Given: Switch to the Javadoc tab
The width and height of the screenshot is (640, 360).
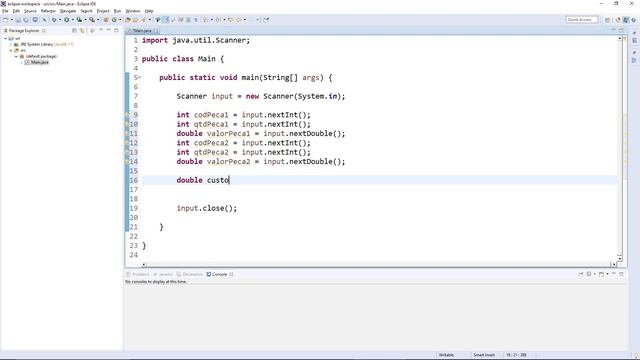Looking at the screenshot, I should pyautogui.click(x=163, y=274).
